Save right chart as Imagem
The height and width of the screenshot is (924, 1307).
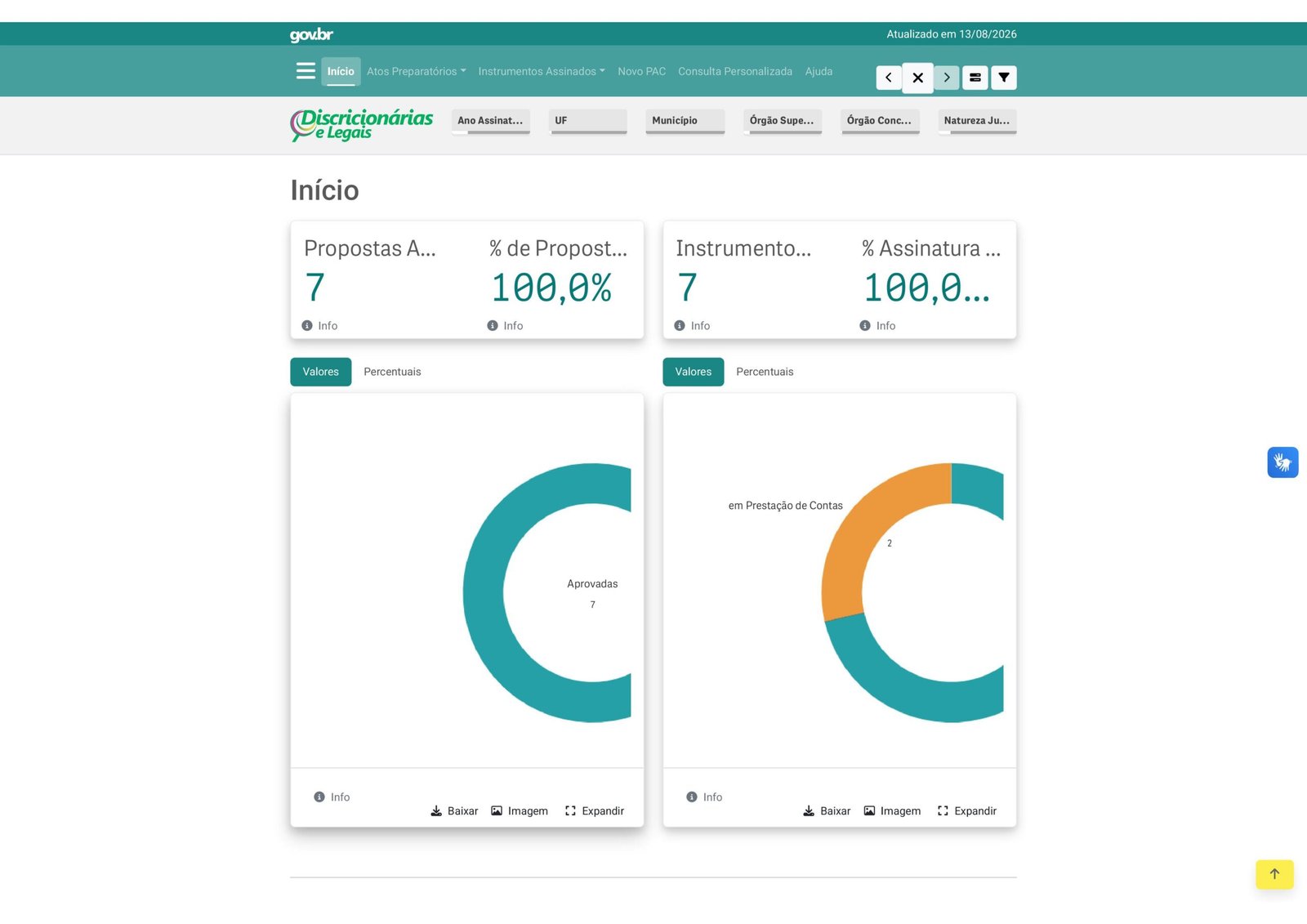[x=892, y=811]
